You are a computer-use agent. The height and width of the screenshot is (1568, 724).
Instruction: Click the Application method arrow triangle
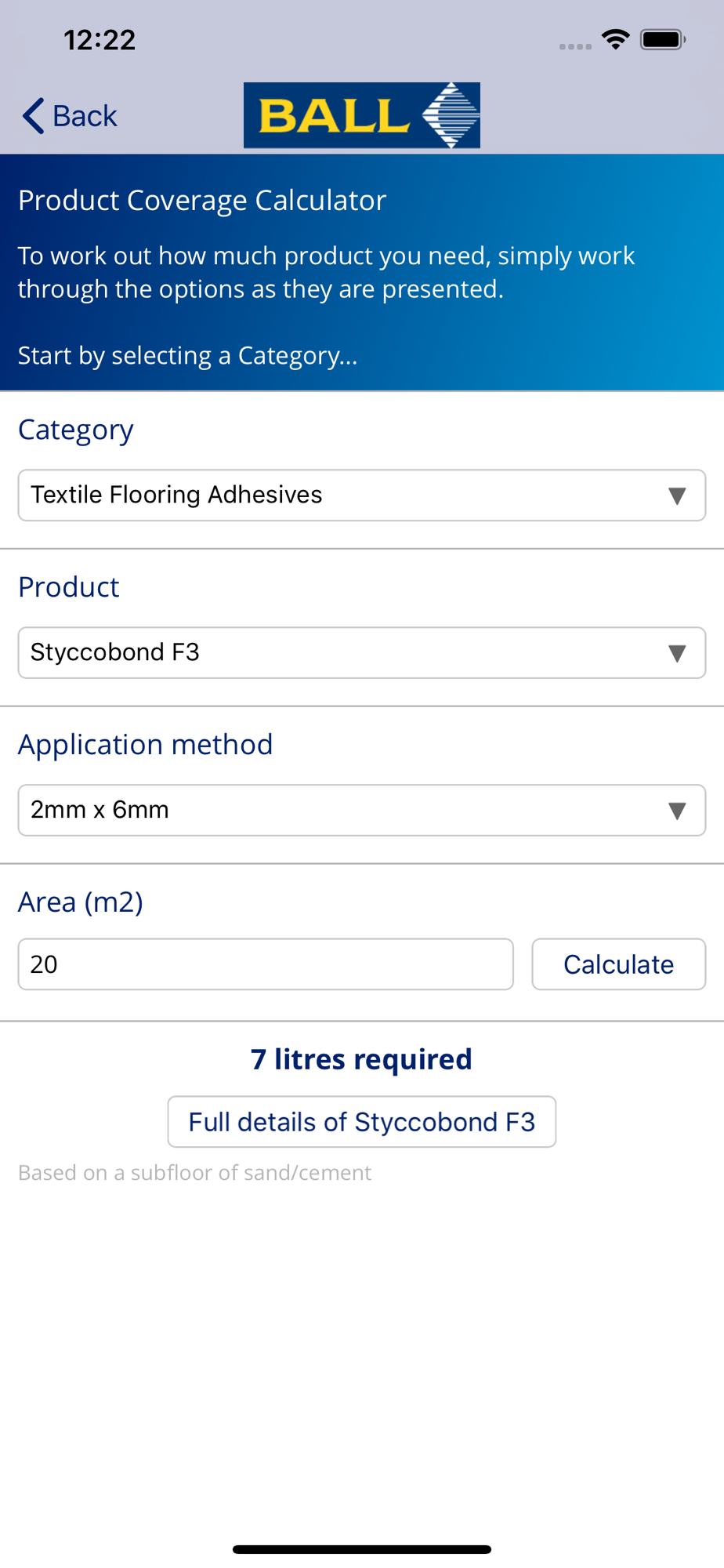coord(677,811)
